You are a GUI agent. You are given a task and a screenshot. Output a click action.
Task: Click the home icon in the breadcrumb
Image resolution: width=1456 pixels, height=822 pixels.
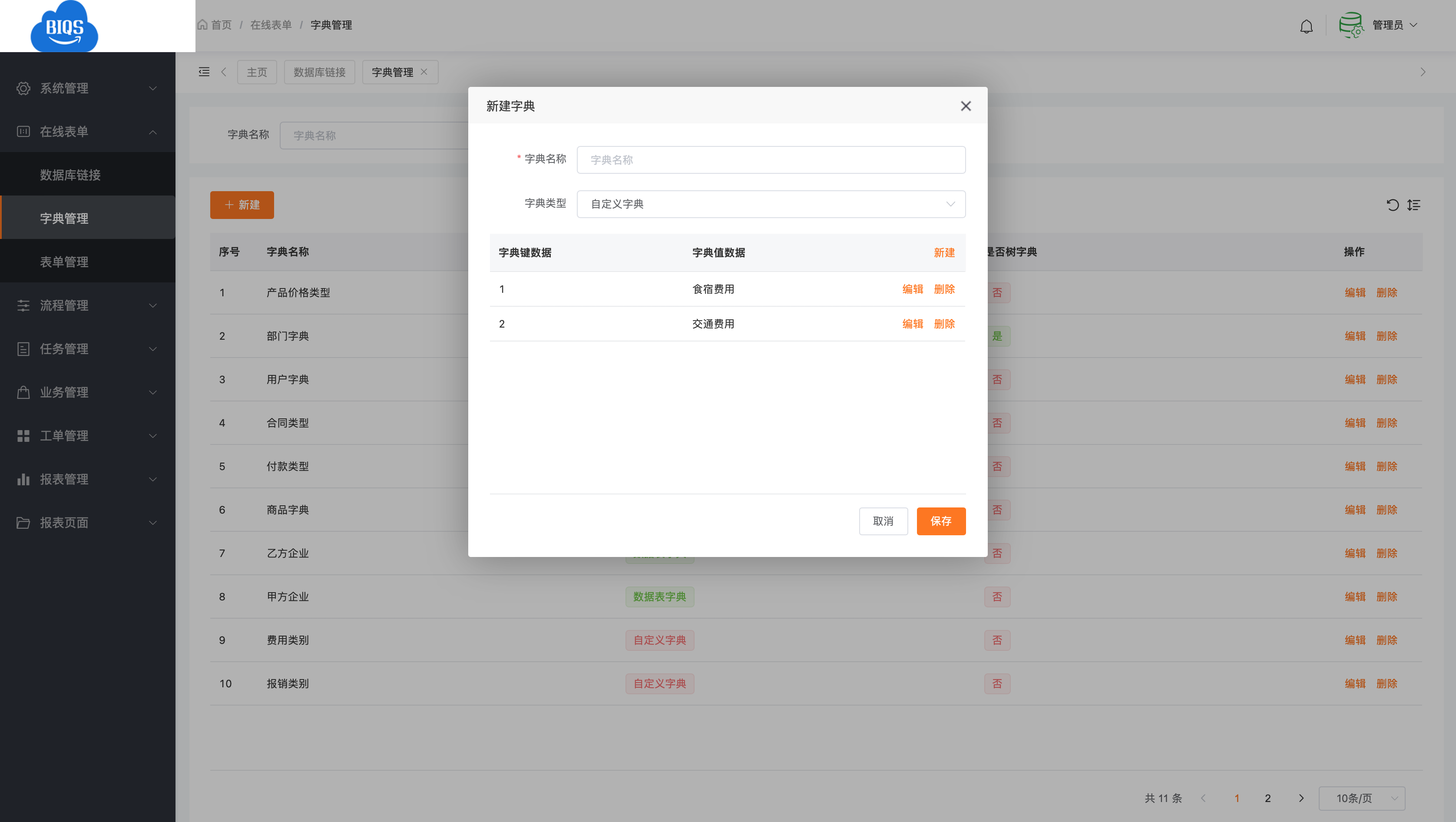(202, 25)
